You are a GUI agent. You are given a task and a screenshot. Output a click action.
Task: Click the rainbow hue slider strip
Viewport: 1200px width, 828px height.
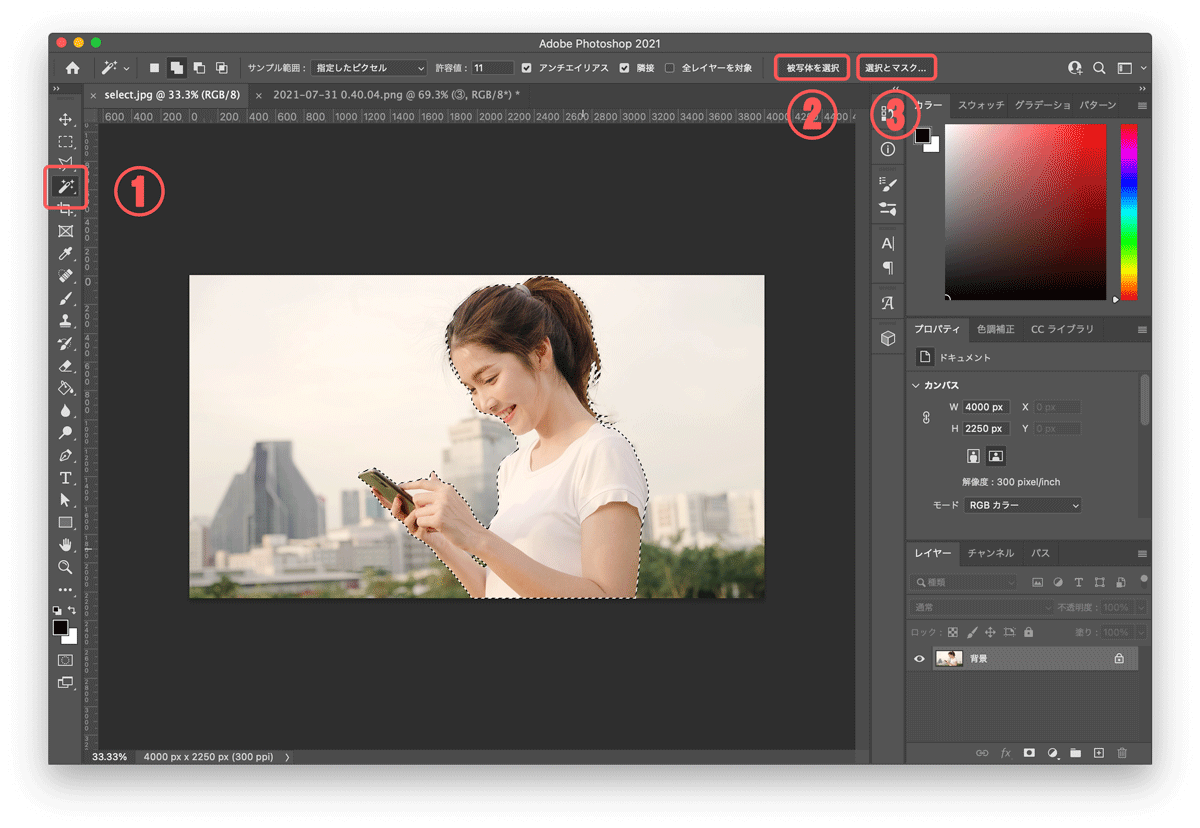(x=1128, y=210)
